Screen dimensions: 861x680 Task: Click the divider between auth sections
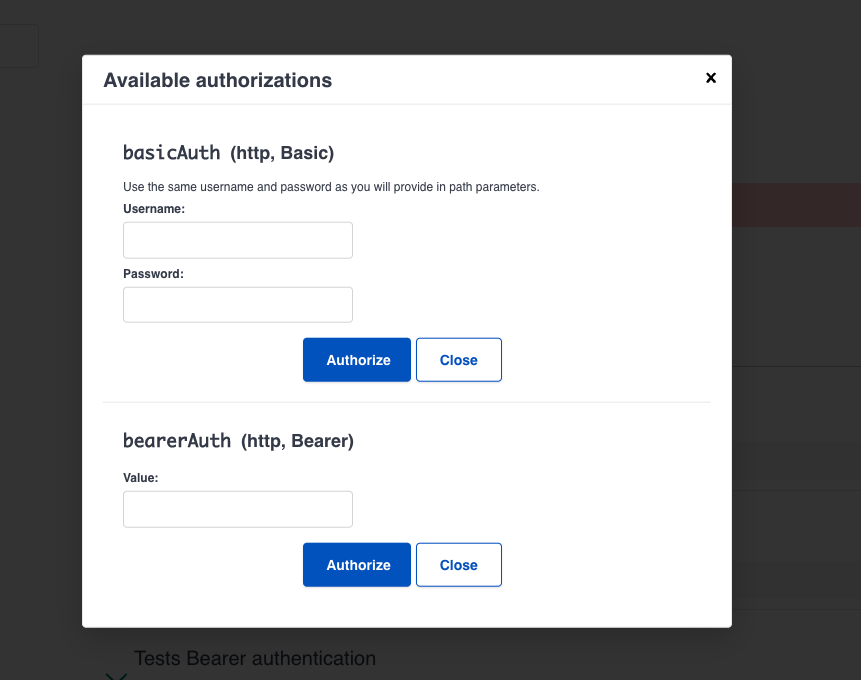tap(406, 403)
